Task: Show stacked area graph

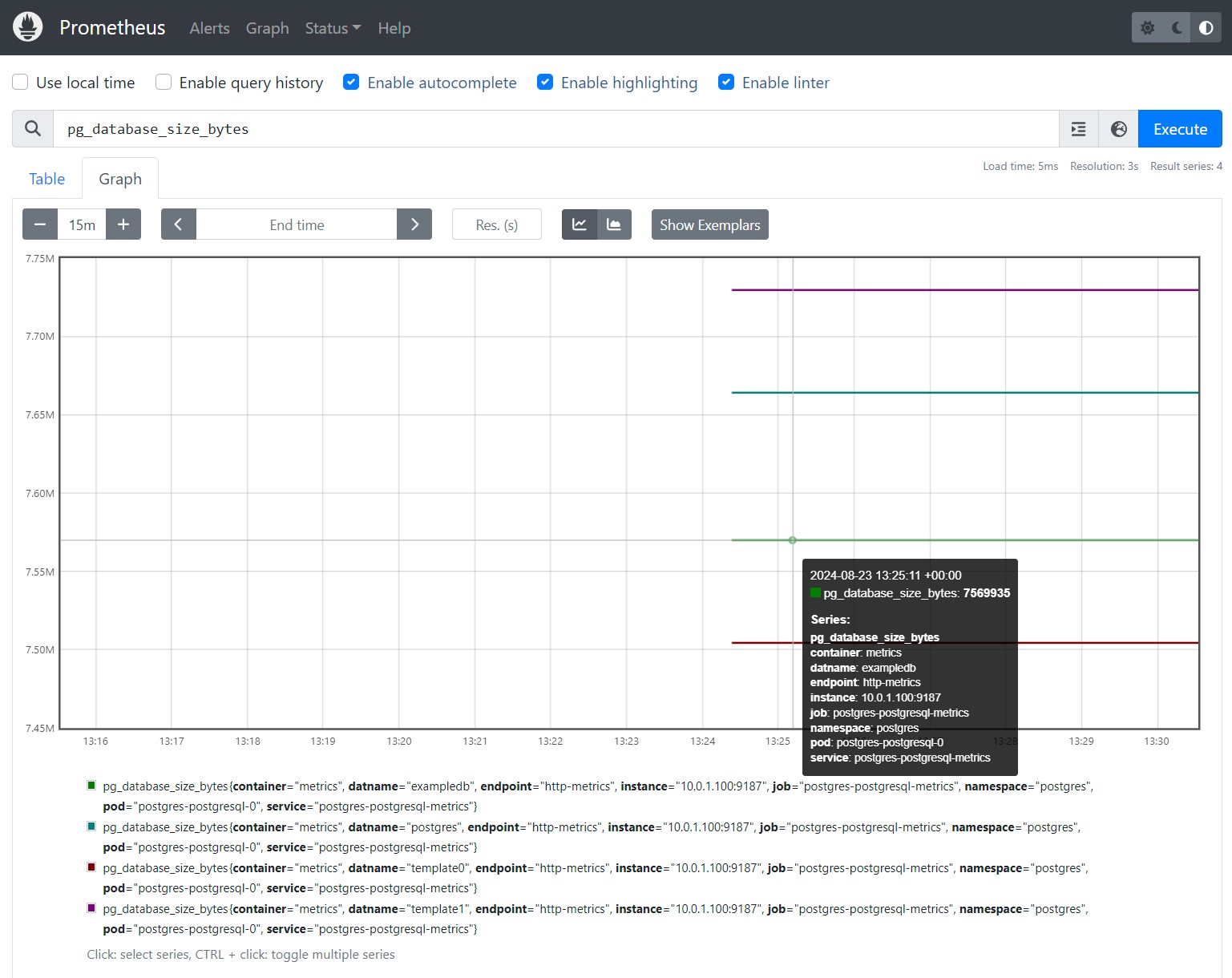Action: (x=614, y=224)
